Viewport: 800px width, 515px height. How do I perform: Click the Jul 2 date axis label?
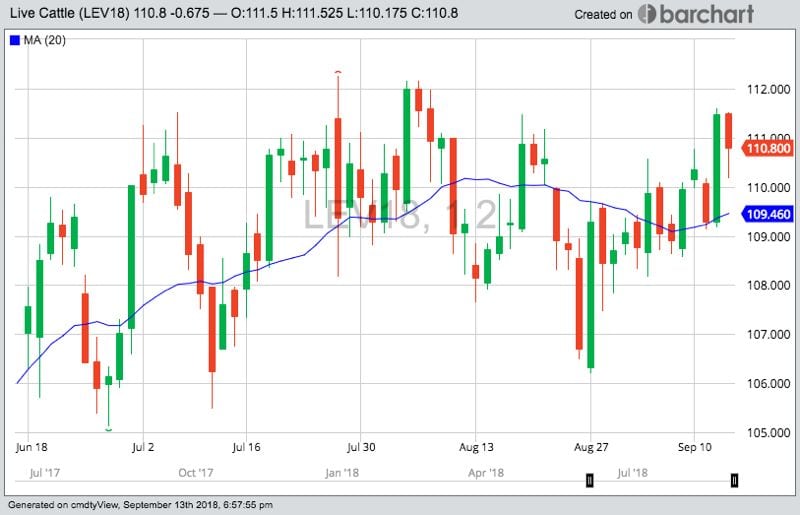143,447
